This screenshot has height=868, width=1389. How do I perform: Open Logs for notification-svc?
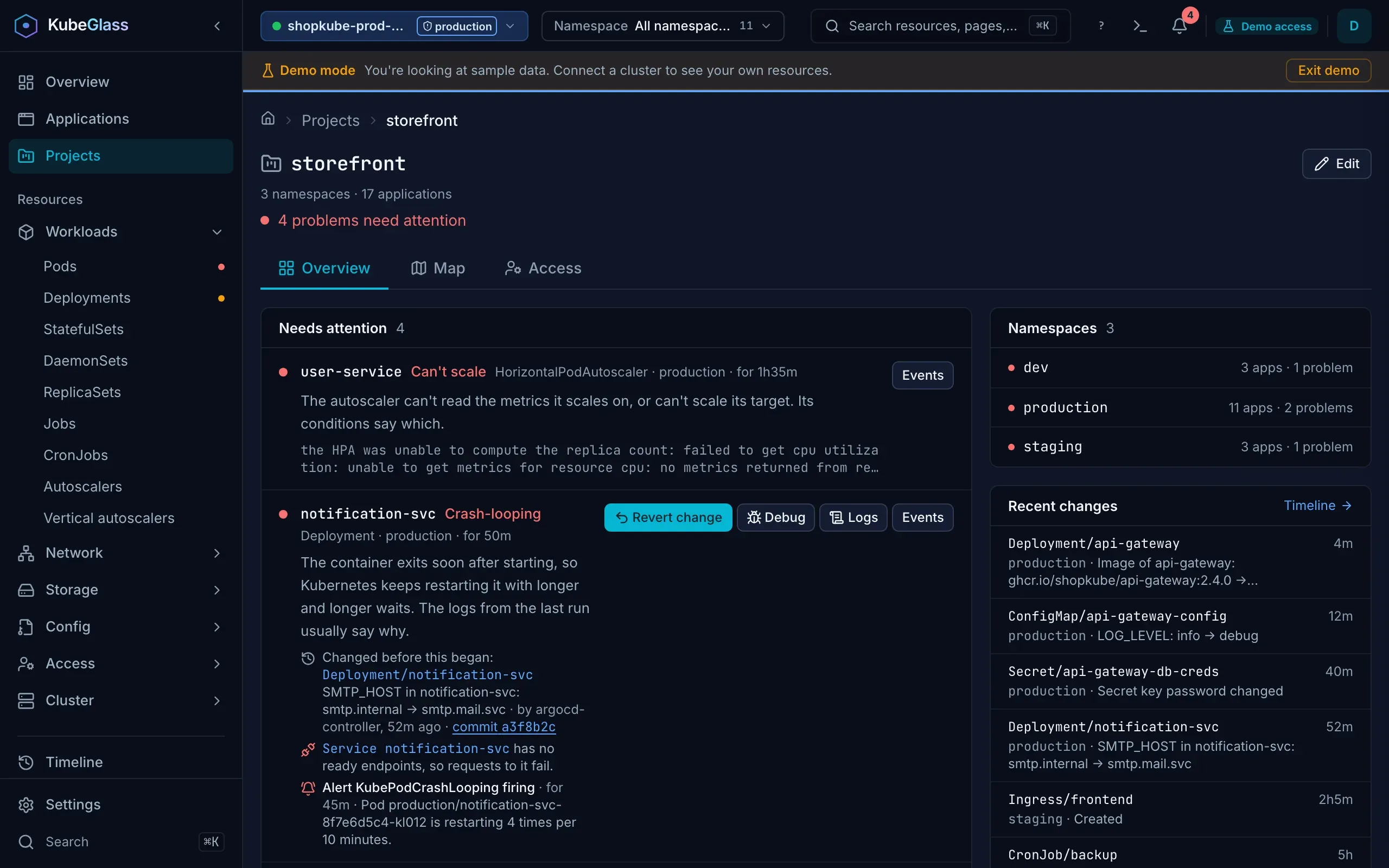(x=853, y=518)
